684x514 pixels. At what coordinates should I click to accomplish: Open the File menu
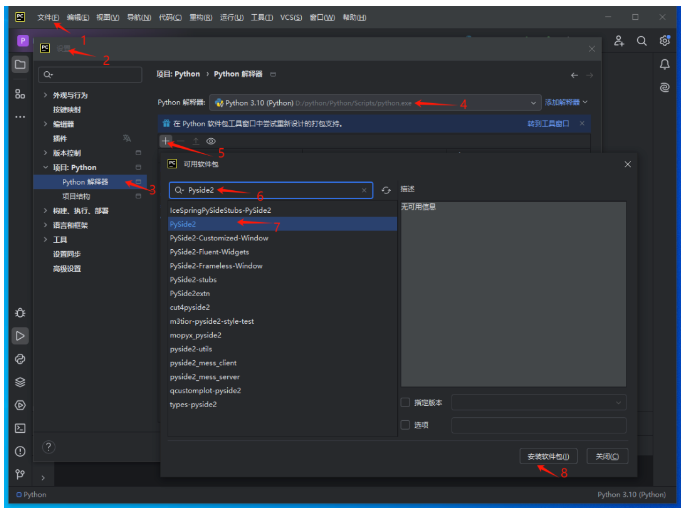tap(48, 17)
